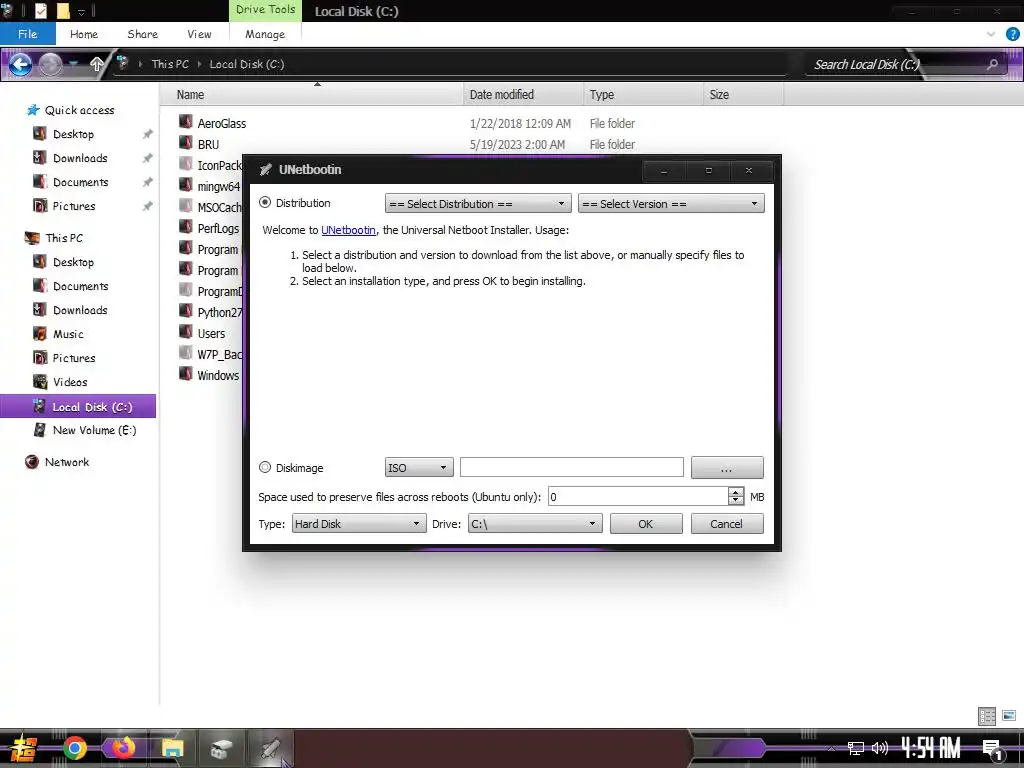Open Documents under This PC
This screenshot has width=1024, height=768.
(80, 286)
